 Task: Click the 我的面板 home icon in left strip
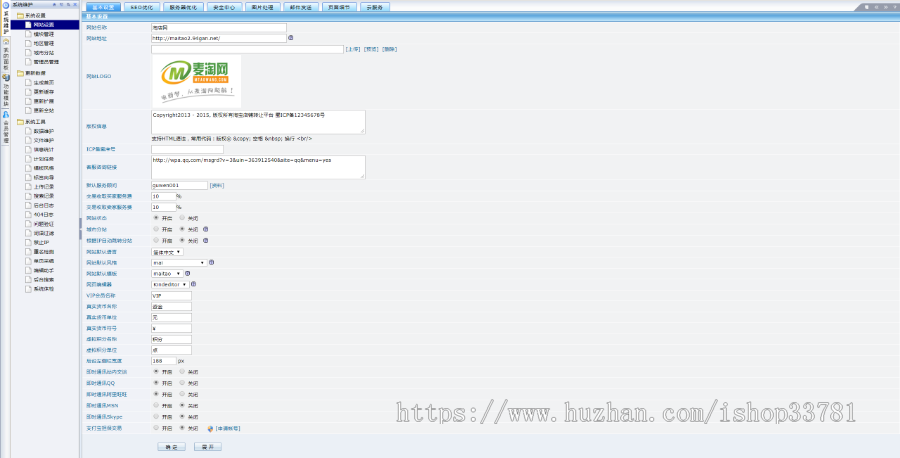(6, 41)
